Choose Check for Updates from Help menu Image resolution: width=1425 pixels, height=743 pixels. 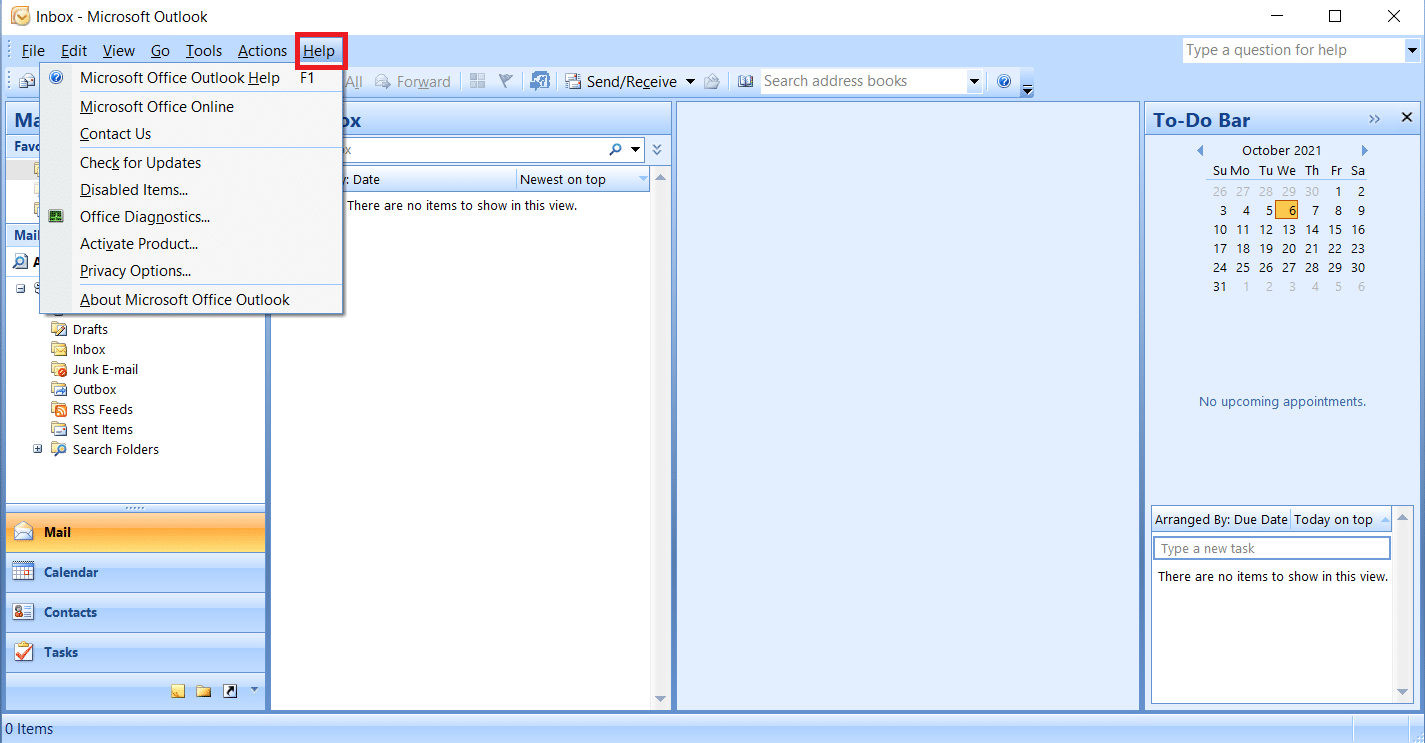140,162
